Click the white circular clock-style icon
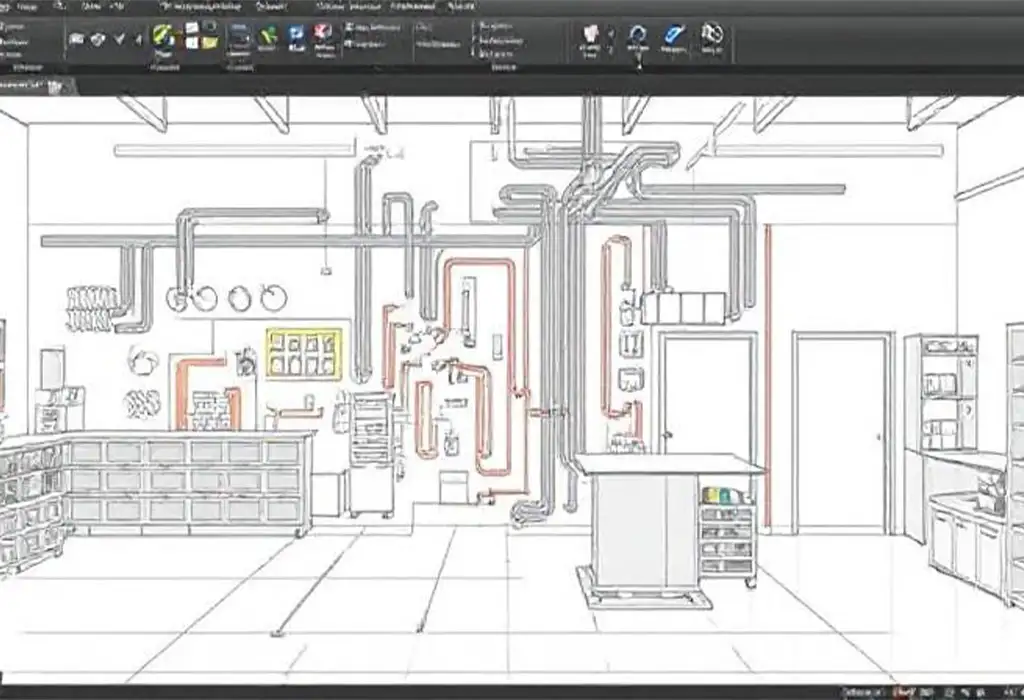Image resolution: width=1024 pixels, height=700 pixels. point(711,34)
